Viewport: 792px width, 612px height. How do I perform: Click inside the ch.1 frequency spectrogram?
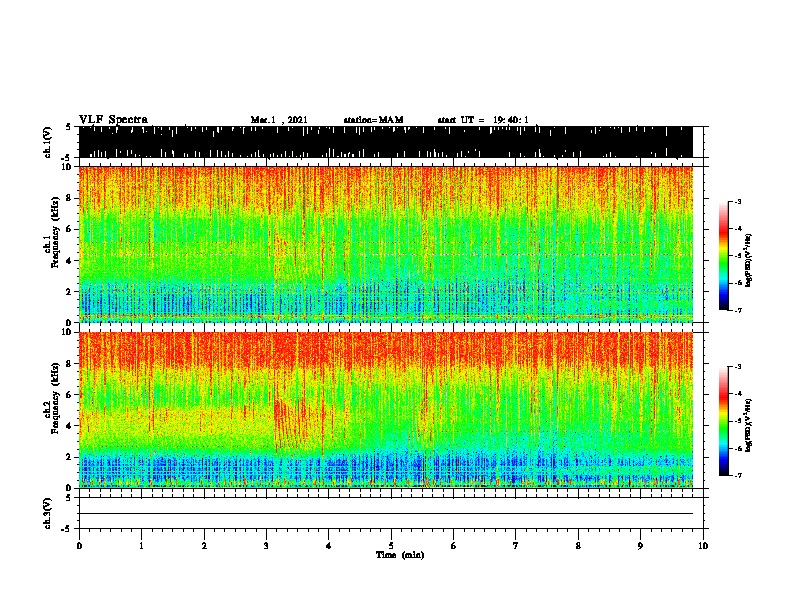click(385, 244)
